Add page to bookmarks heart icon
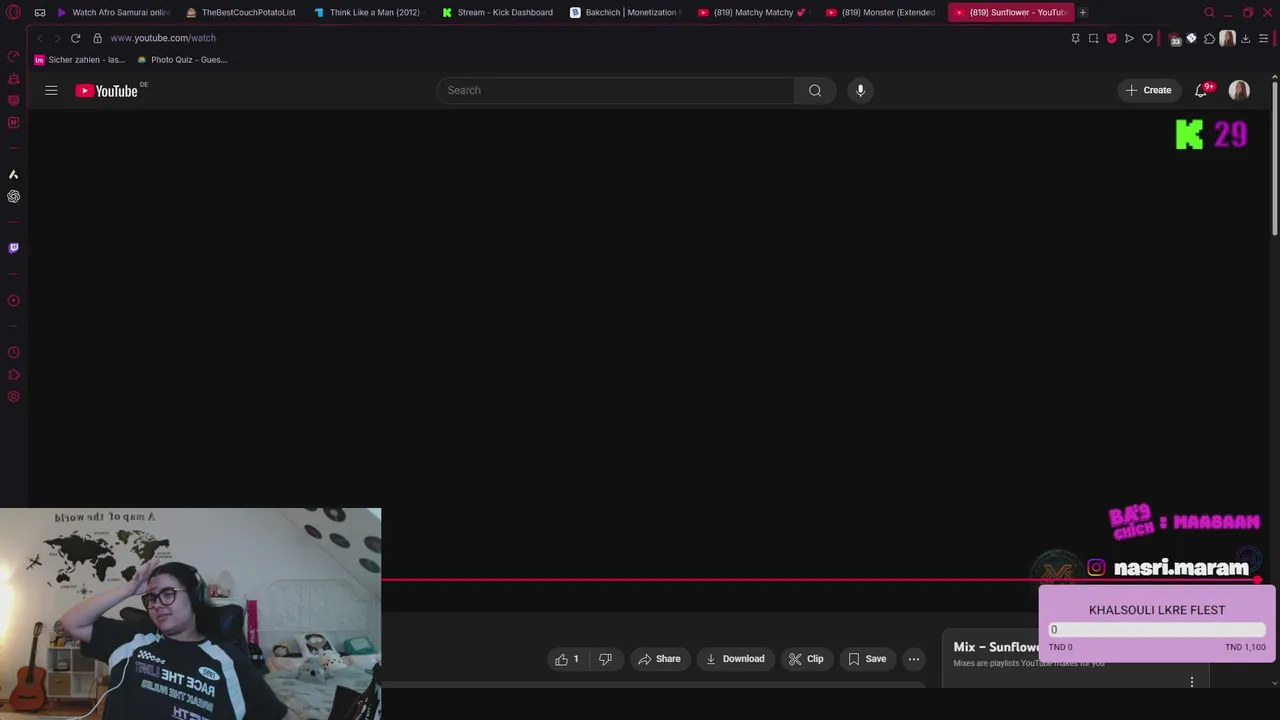This screenshot has width=1280, height=720. [1147, 38]
